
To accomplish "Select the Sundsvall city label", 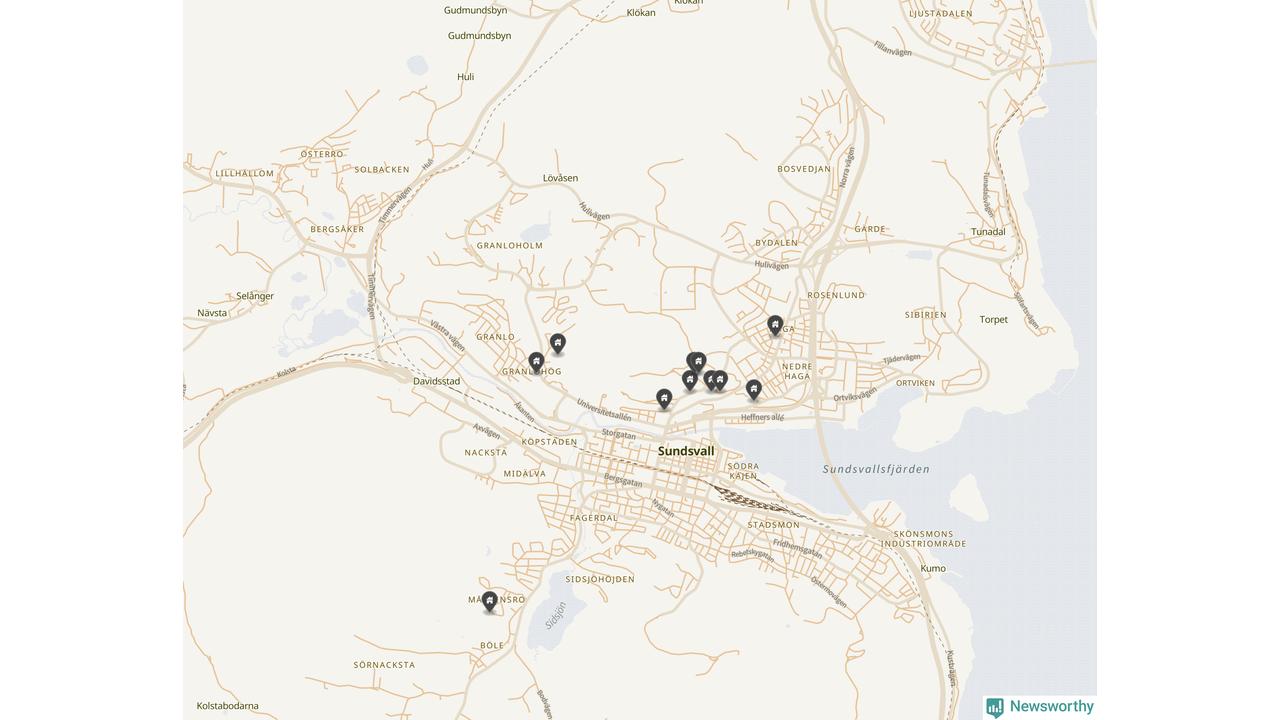I will click(686, 451).
